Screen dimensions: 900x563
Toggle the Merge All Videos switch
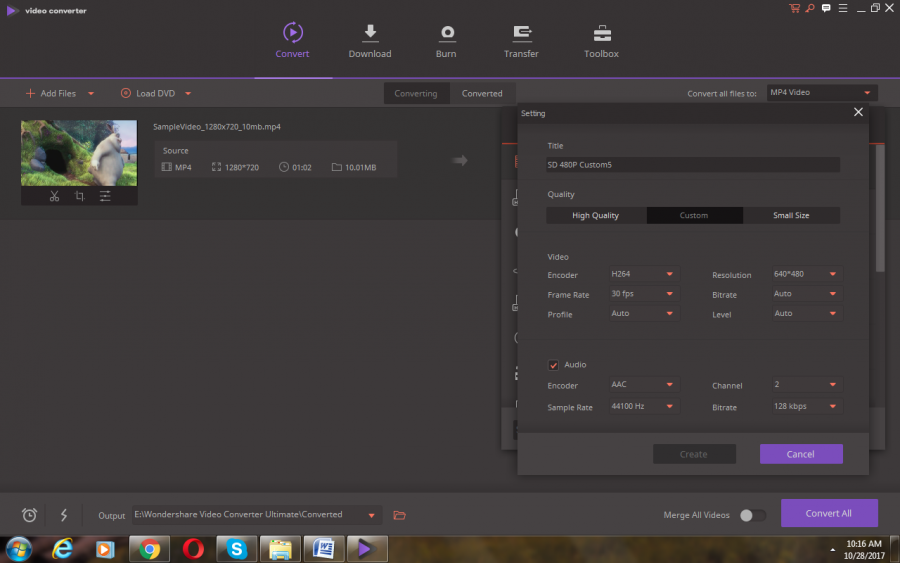click(x=752, y=515)
